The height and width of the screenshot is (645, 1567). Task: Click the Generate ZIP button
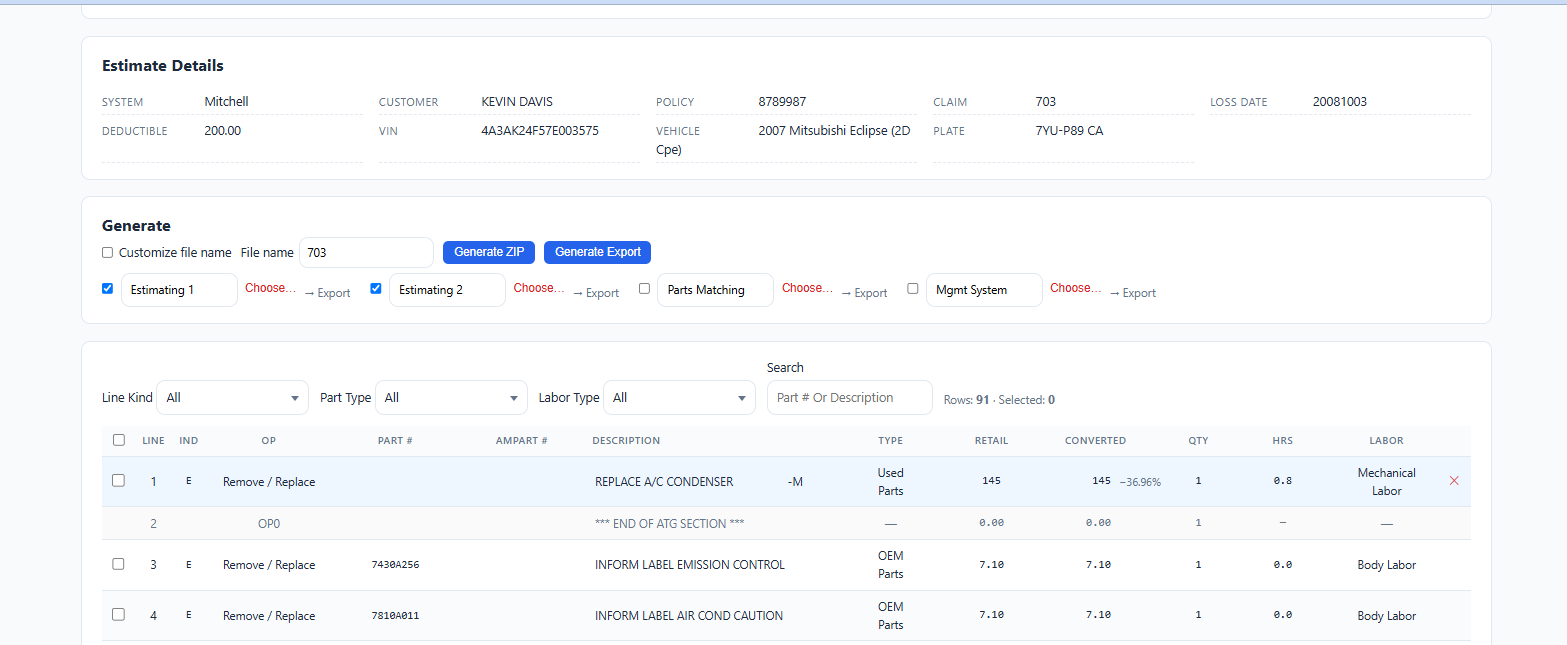(489, 252)
